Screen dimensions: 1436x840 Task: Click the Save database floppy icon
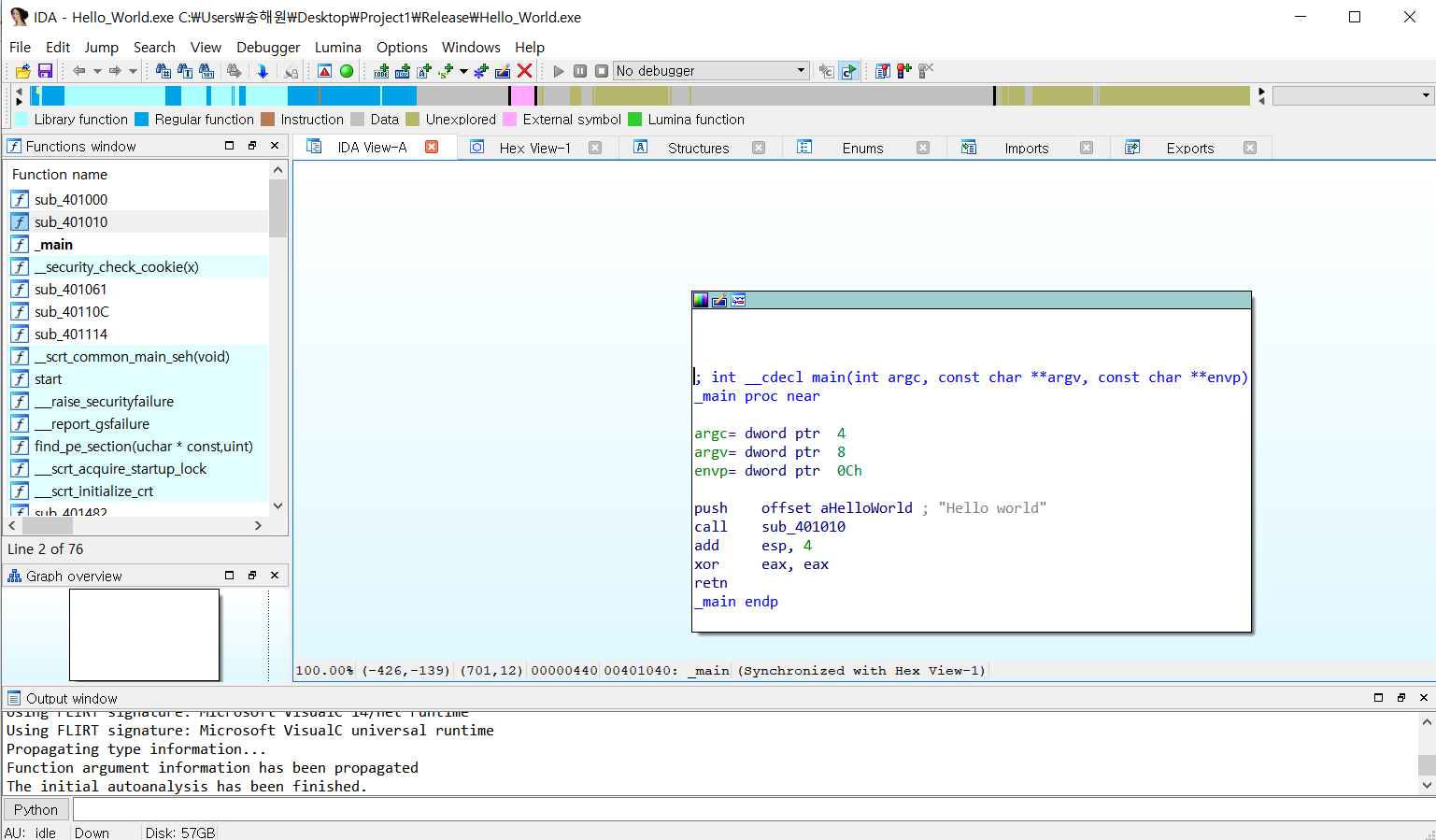coord(45,71)
